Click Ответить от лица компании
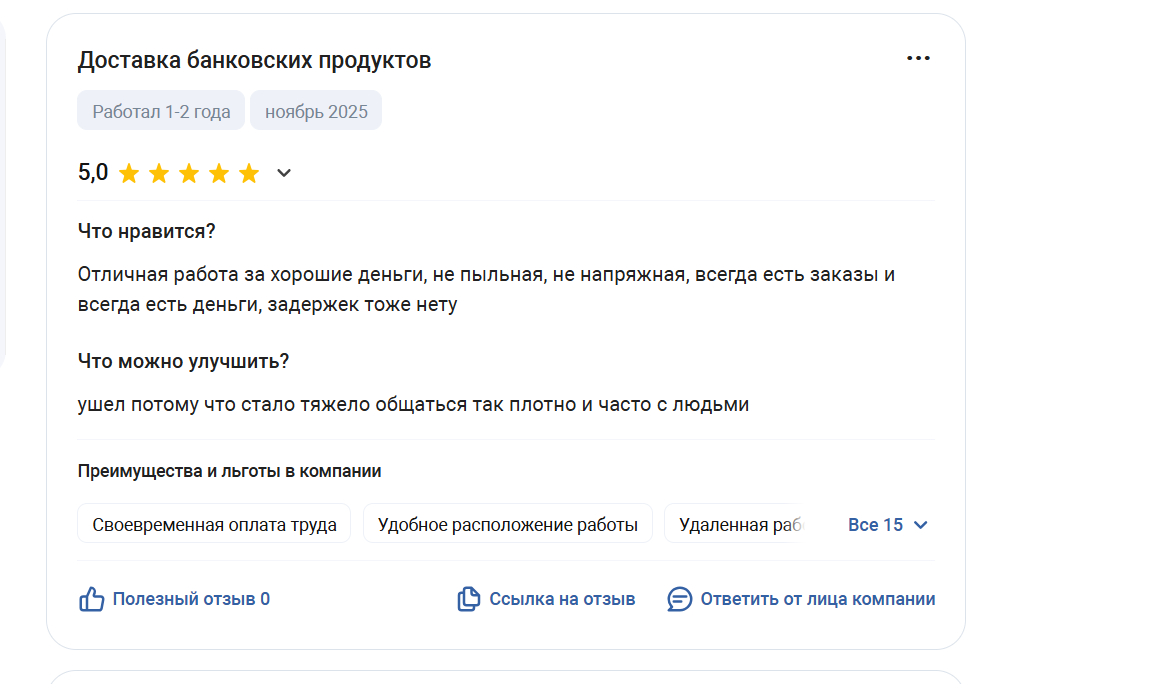 (x=817, y=600)
